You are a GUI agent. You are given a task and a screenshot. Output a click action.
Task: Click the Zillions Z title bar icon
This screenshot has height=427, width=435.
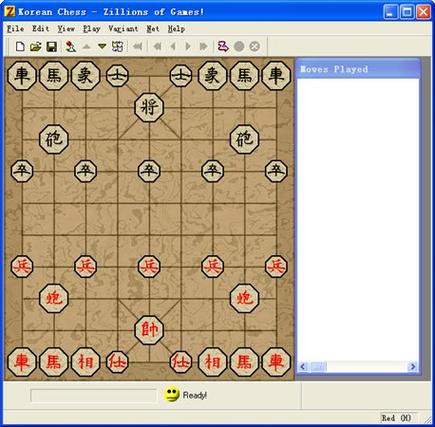coord(9,12)
